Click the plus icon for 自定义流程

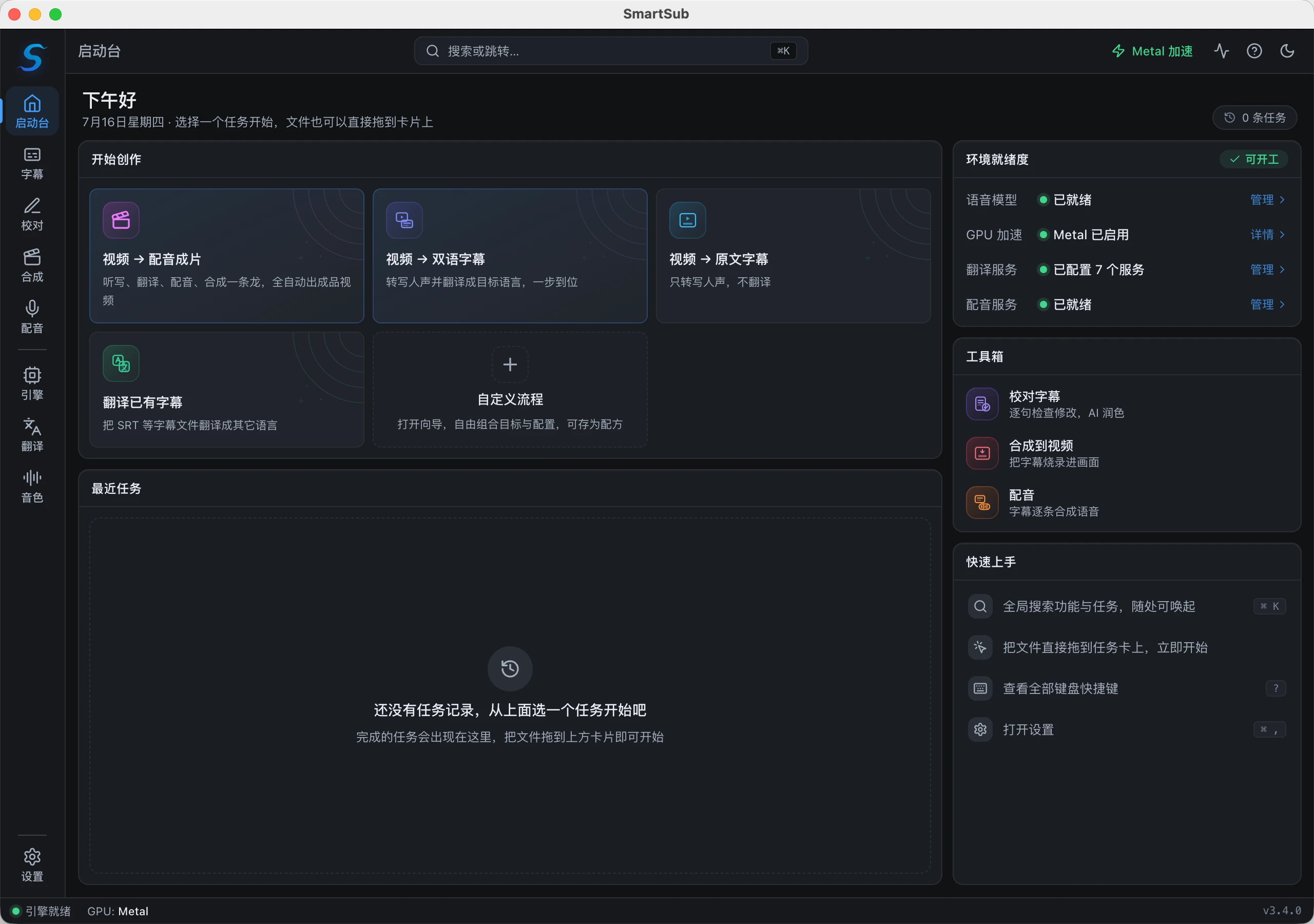(x=510, y=364)
